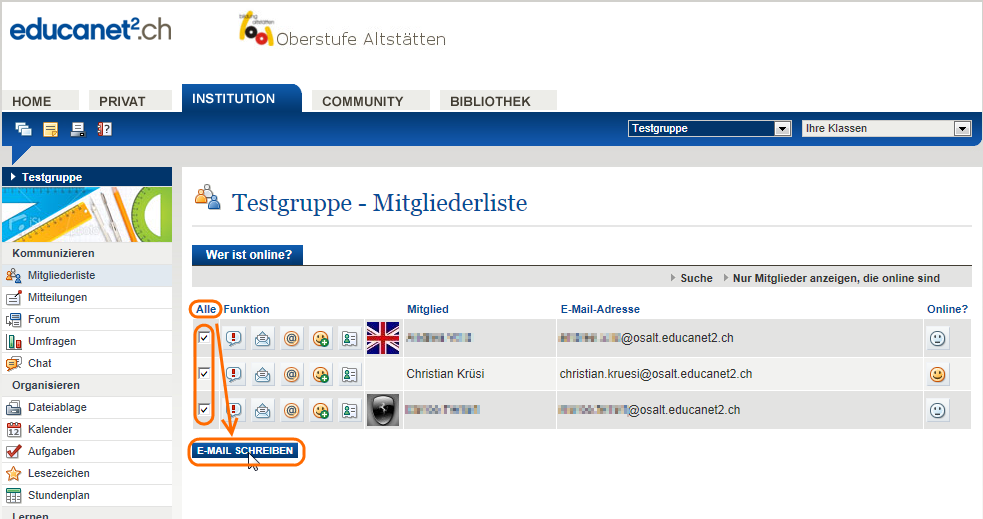Screen dimensions: 983x519
Task: Toggle the first member row checkbox
Action: tap(204, 338)
